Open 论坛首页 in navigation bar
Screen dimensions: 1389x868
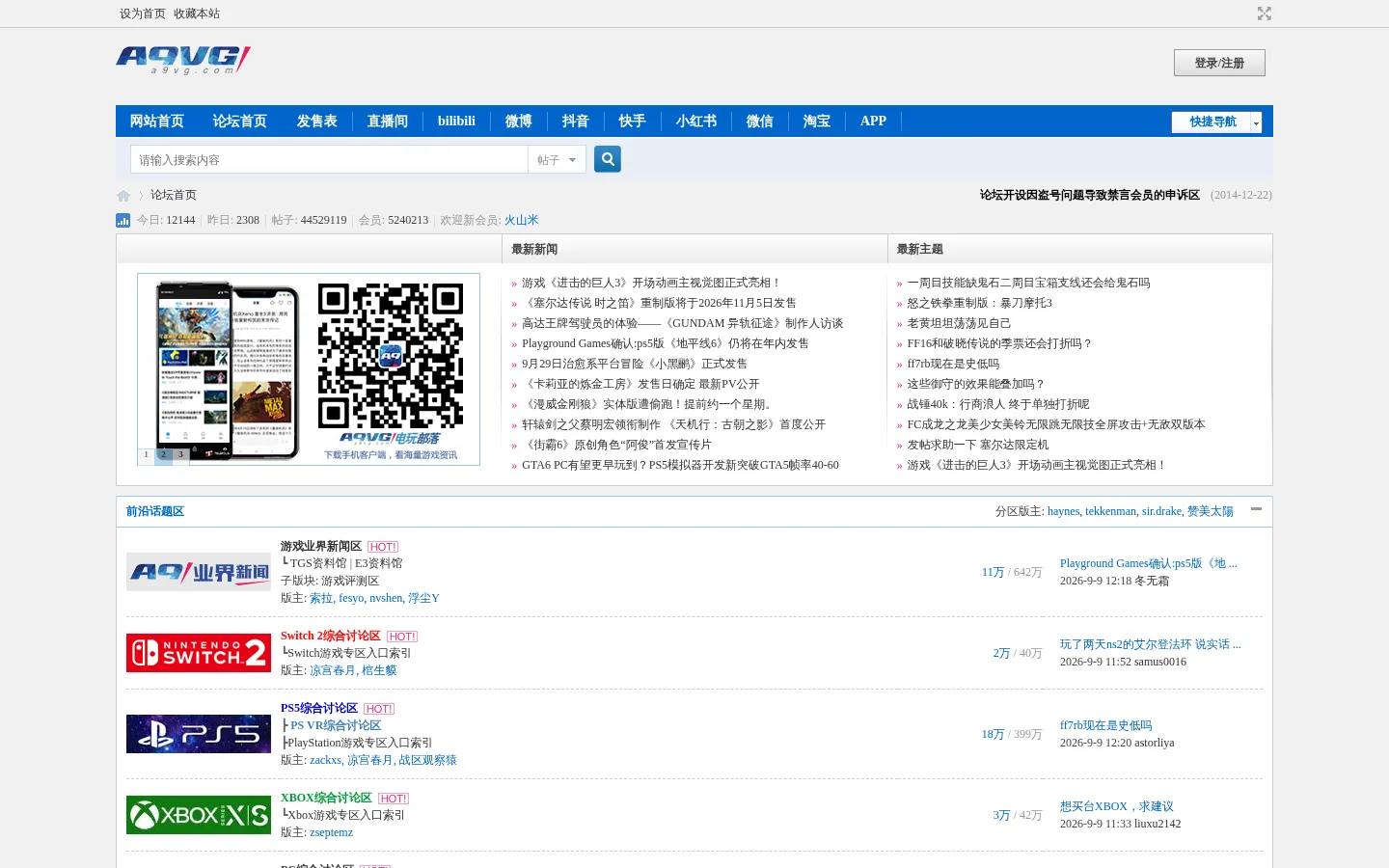click(240, 122)
